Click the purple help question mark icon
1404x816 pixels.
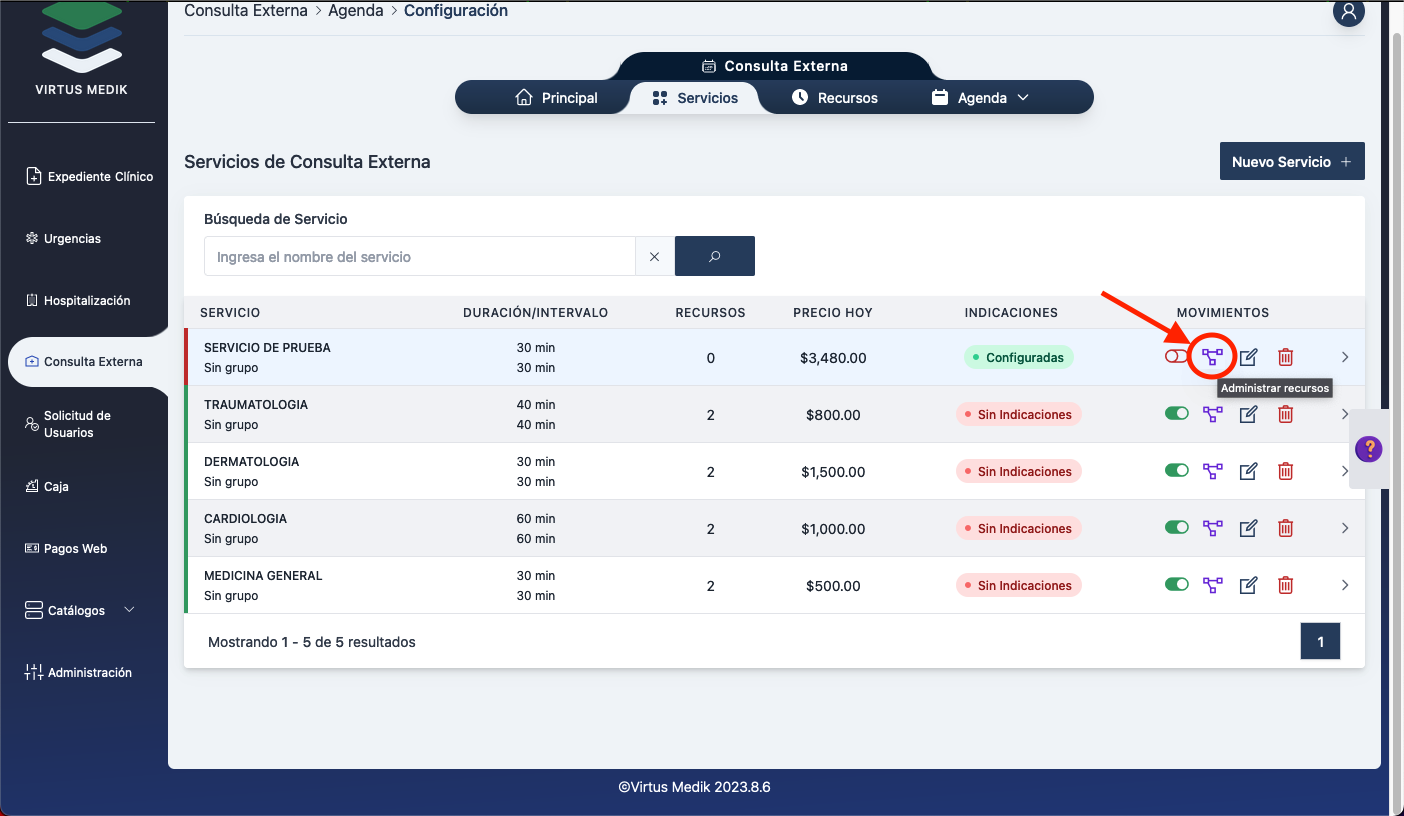(x=1368, y=449)
